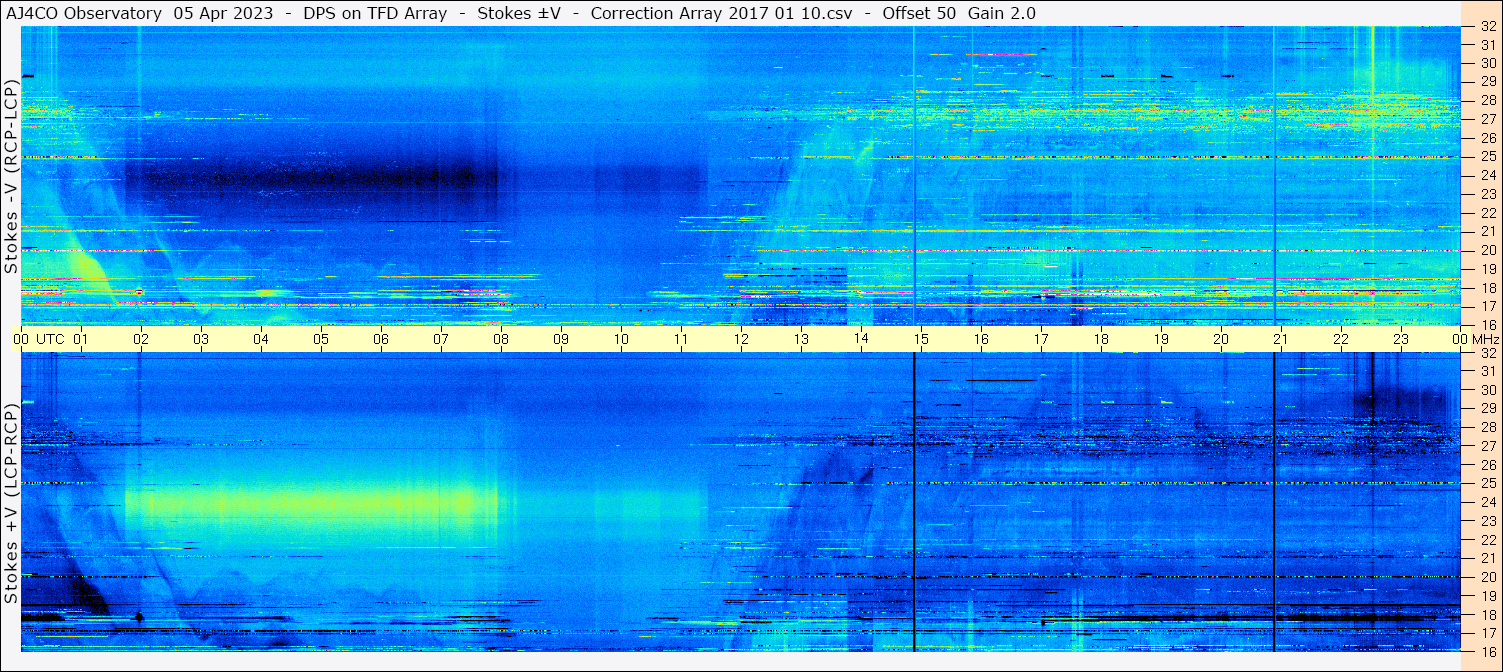The image size is (1503, 672).
Task: Click 32 MHz label on upper -V panel
Action: click(1488, 28)
